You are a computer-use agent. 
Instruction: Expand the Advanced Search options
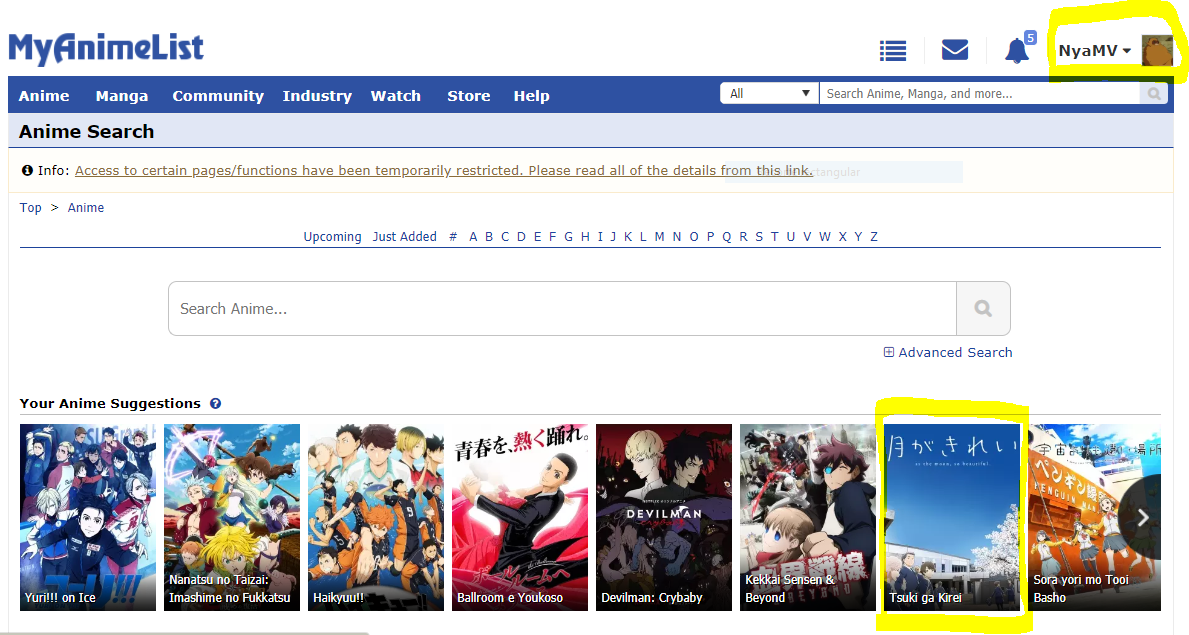[x=948, y=352]
